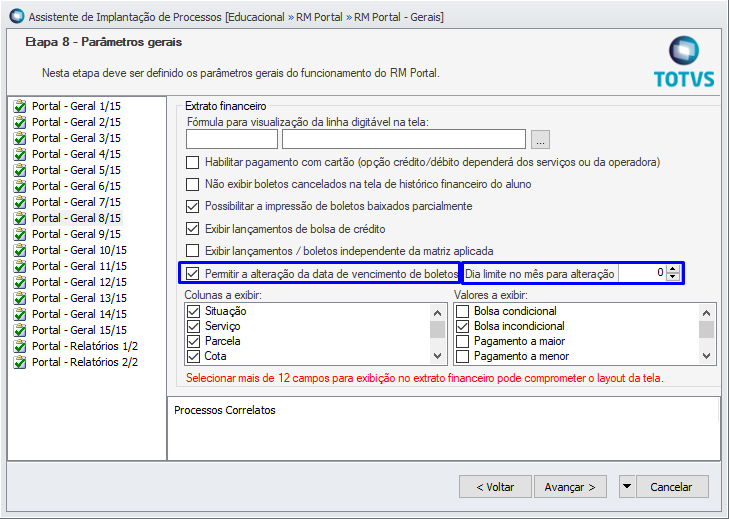Screen dimensions: 729x519
Task: Click the Portal - Geral 1/15 checkmark icon
Action: pyautogui.click(x=19, y=106)
